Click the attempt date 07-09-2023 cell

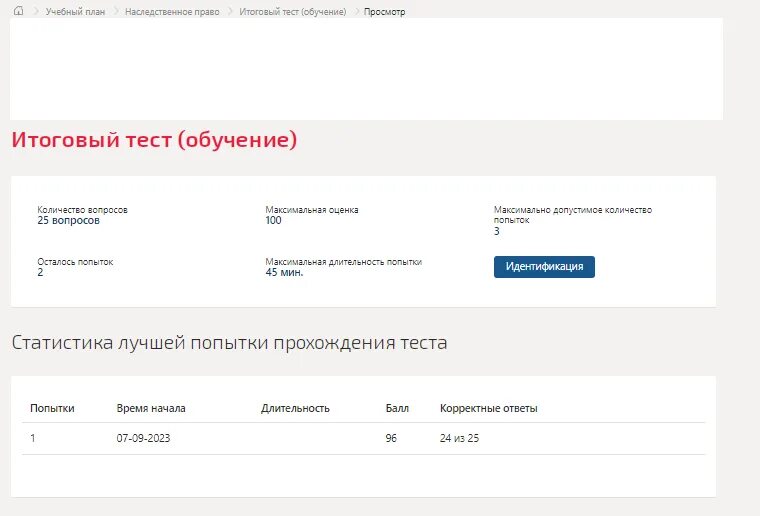coord(144,438)
